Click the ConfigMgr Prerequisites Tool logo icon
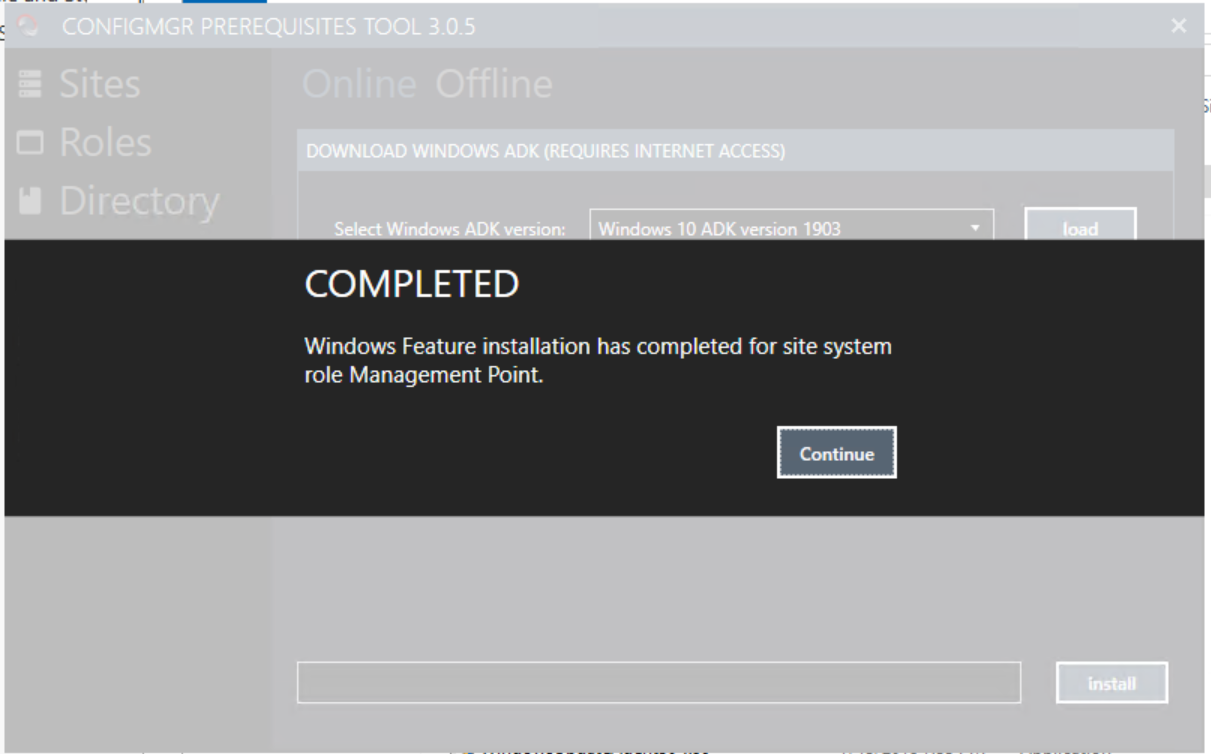Screen dimensions: 1211x754 click(x=29, y=26)
